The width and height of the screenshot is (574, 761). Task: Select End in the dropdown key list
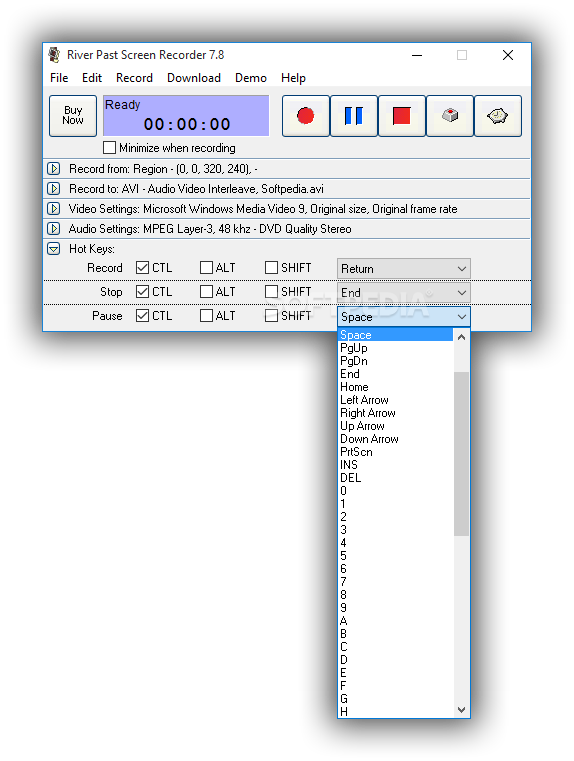click(395, 374)
